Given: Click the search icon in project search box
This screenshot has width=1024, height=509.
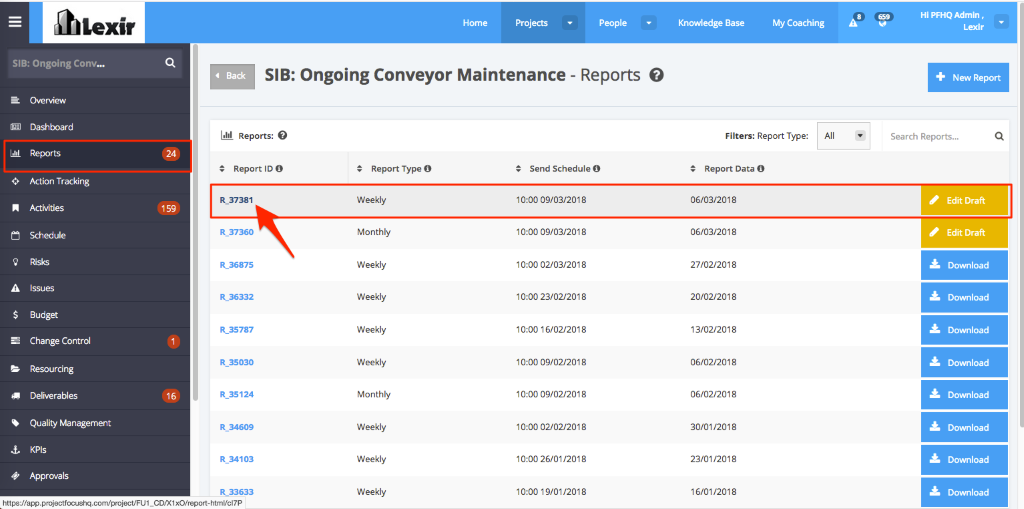Looking at the screenshot, I should (x=170, y=63).
